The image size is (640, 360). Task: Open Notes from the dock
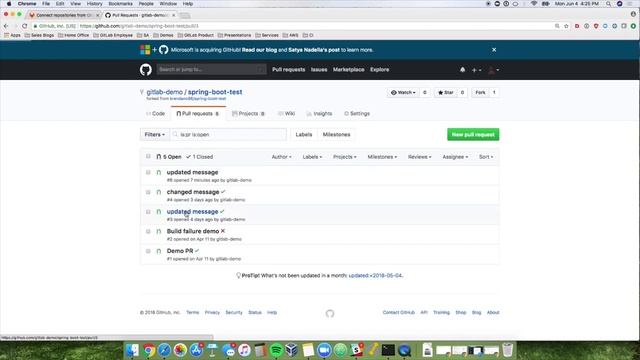308,350
